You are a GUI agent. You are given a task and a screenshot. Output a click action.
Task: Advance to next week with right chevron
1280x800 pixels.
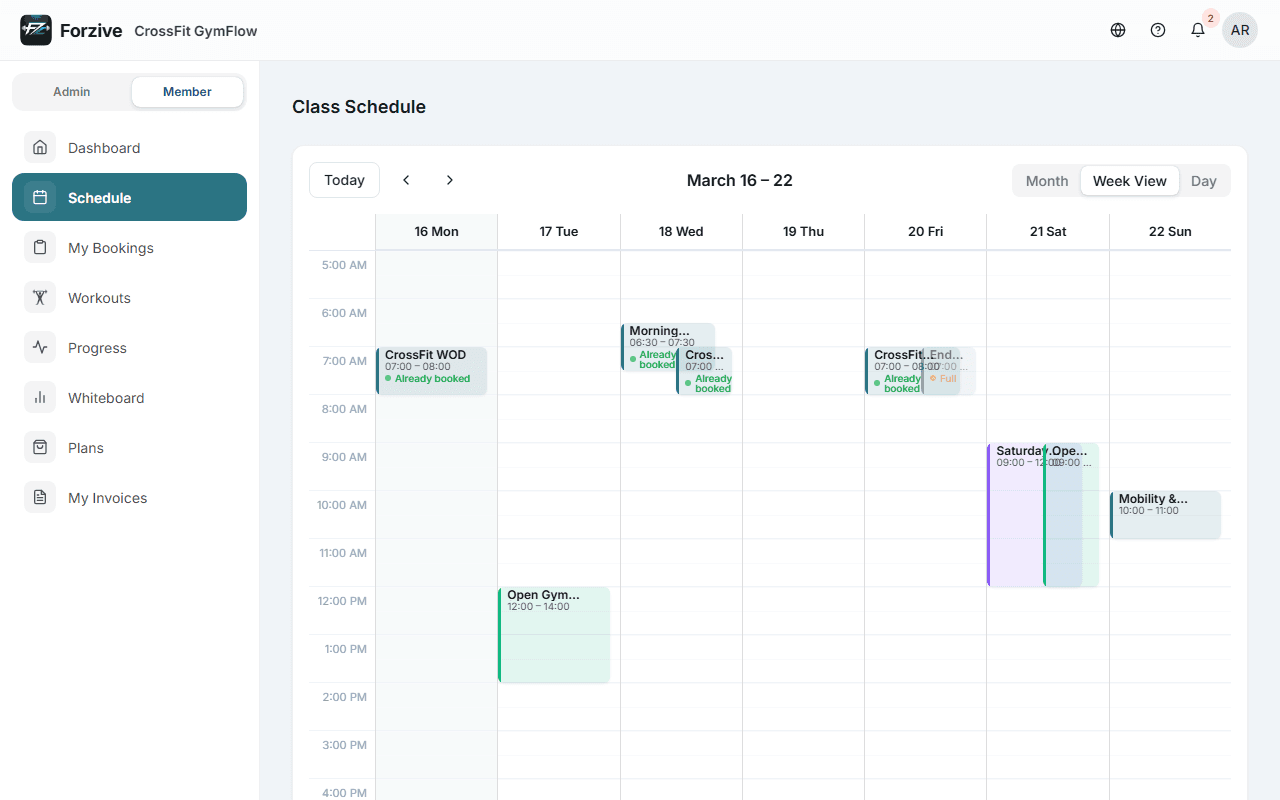[450, 180]
